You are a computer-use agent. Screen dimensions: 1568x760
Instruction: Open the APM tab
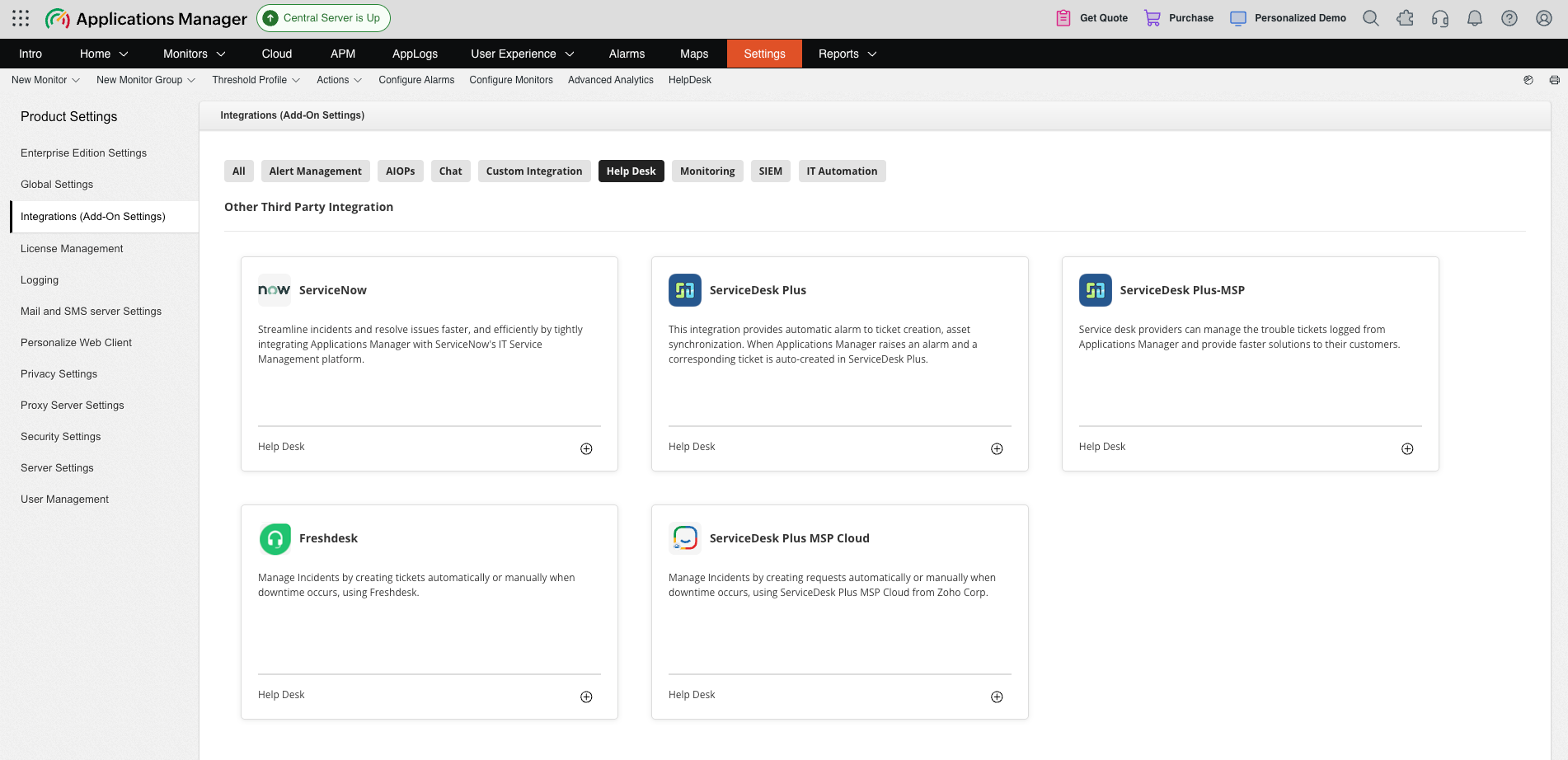pyautogui.click(x=343, y=54)
